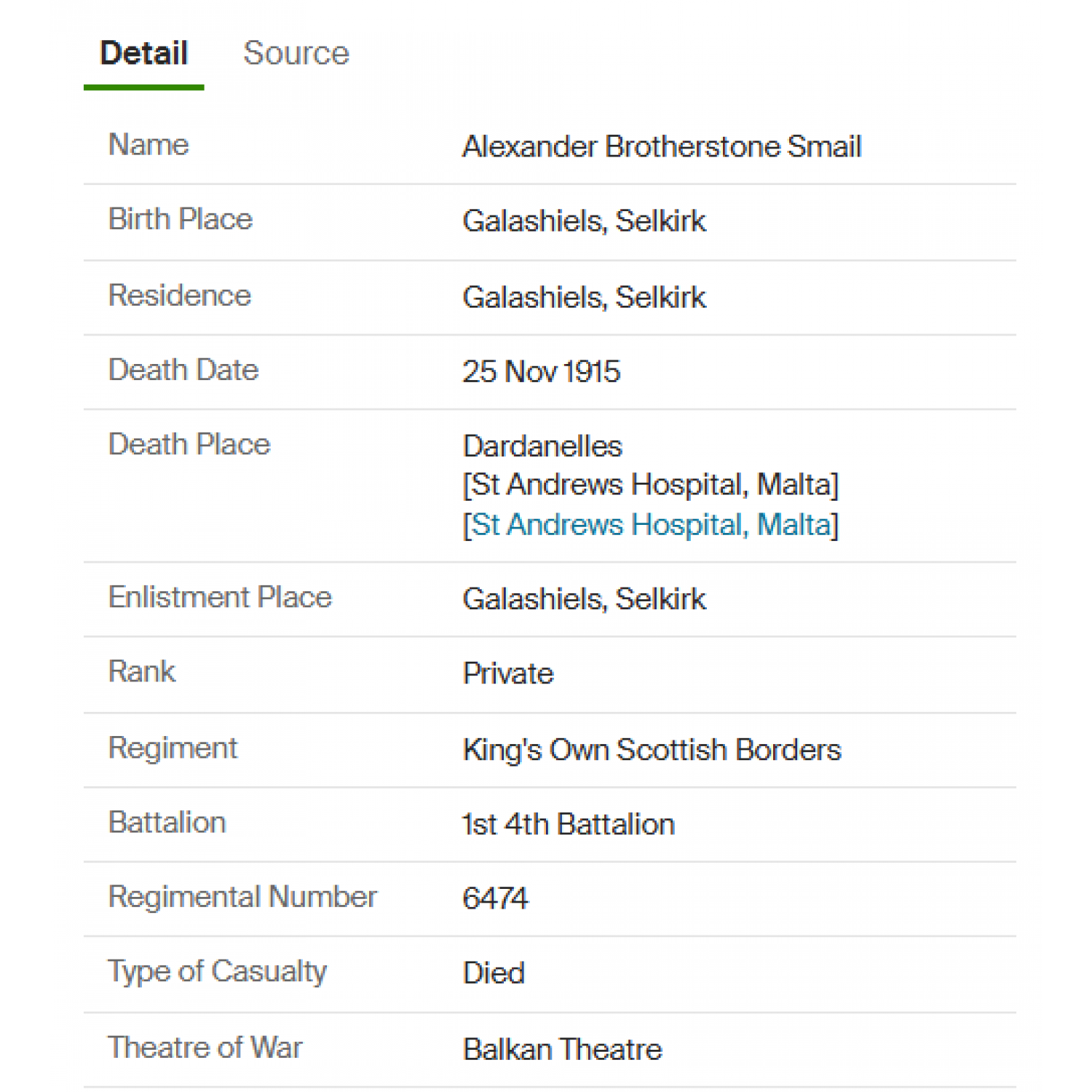Click the regimental number 6474
This screenshot has width=1092, height=1092.
click(x=496, y=898)
